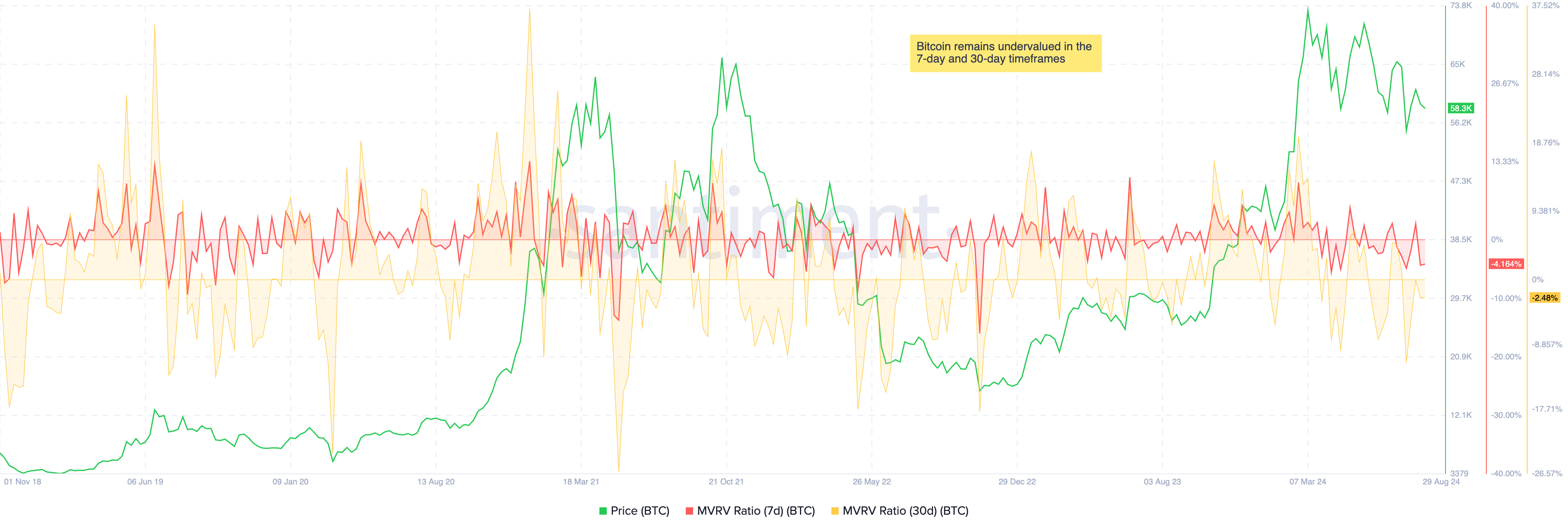The width and height of the screenshot is (1568, 531).
Task: Click the 3379 price axis label
Action: pos(1459,473)
